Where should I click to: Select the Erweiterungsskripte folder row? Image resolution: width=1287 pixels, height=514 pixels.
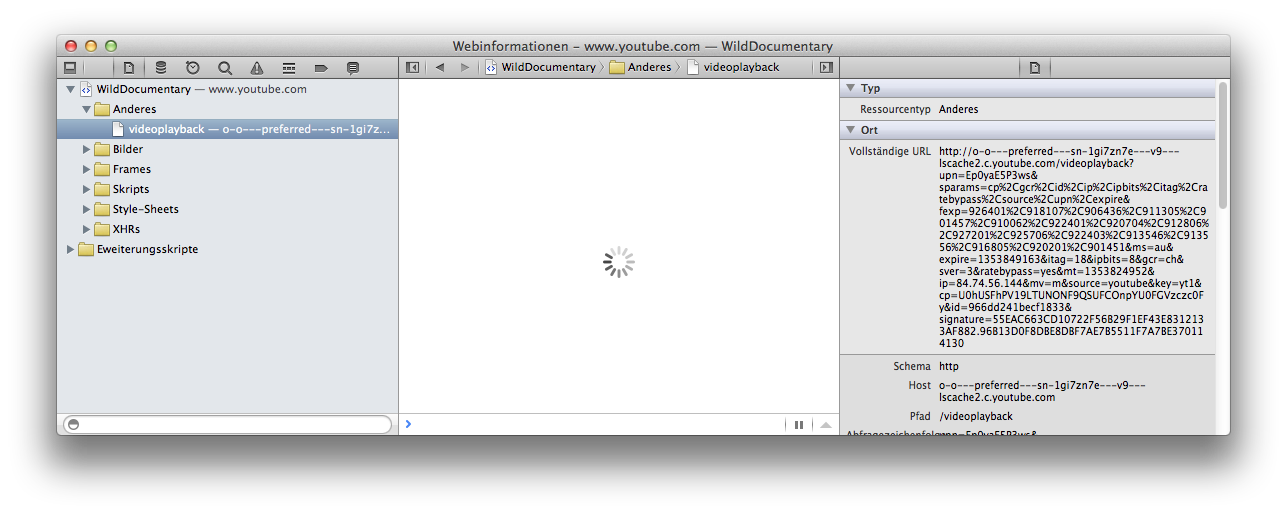point(227,249)
